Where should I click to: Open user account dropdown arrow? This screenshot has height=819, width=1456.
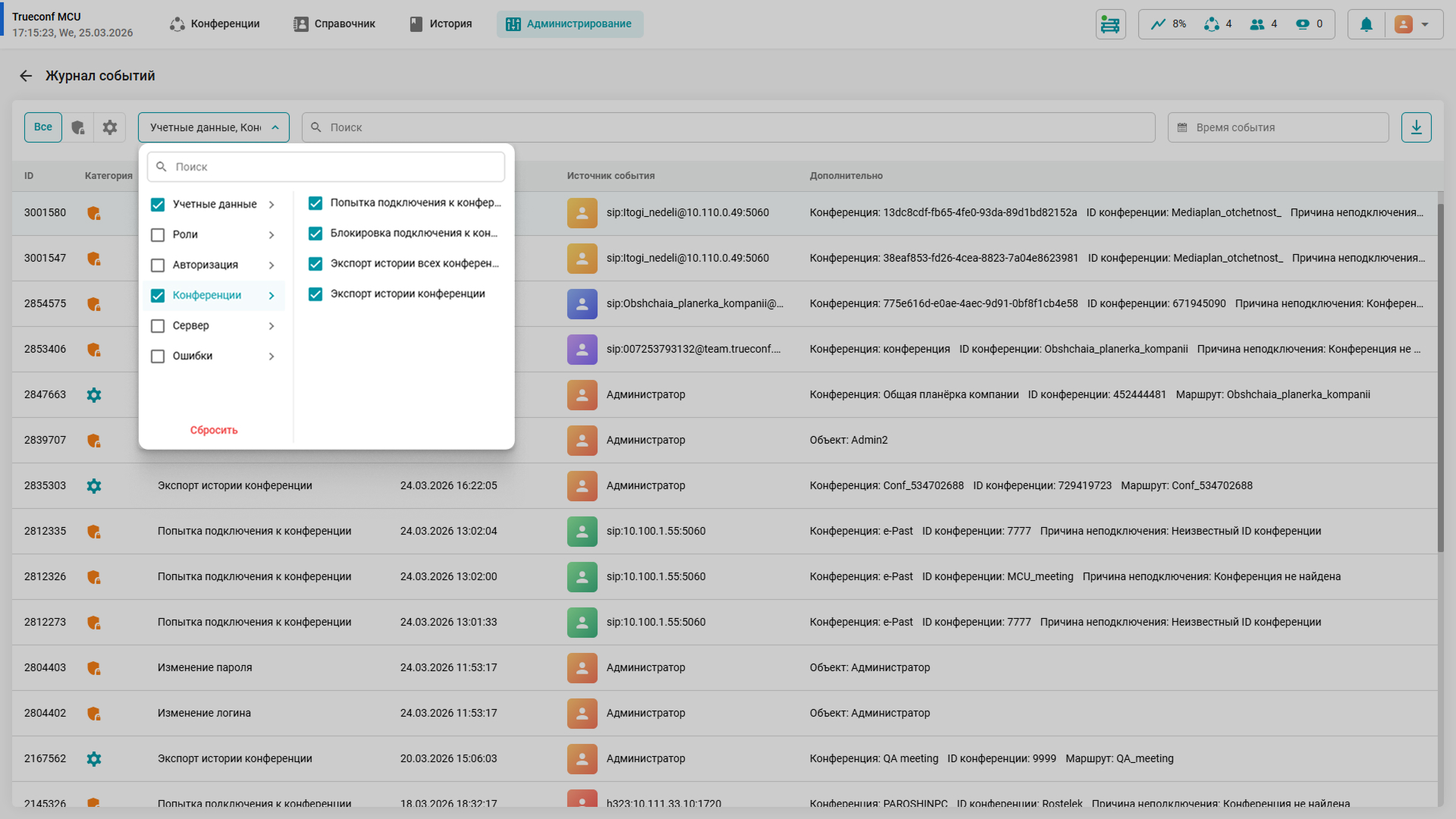(1425, 24)
